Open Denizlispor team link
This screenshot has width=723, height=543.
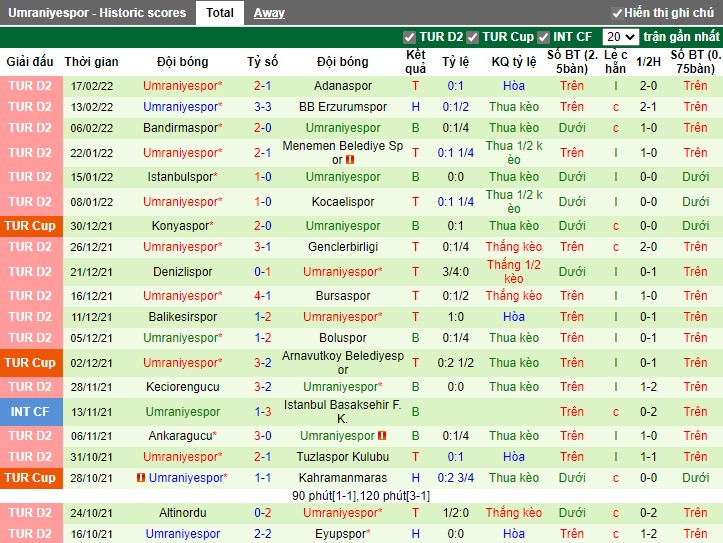pyautogui.click(x=183, y=272)
